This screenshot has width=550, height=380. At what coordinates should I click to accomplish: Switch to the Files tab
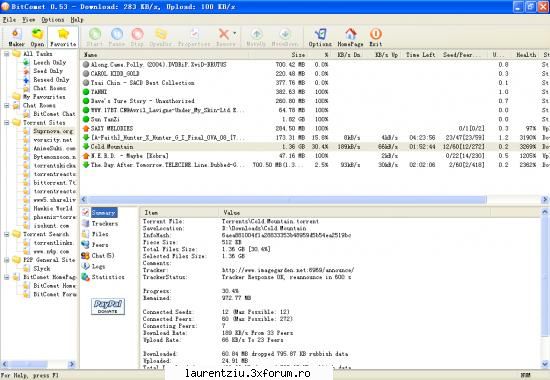(100, 234)
